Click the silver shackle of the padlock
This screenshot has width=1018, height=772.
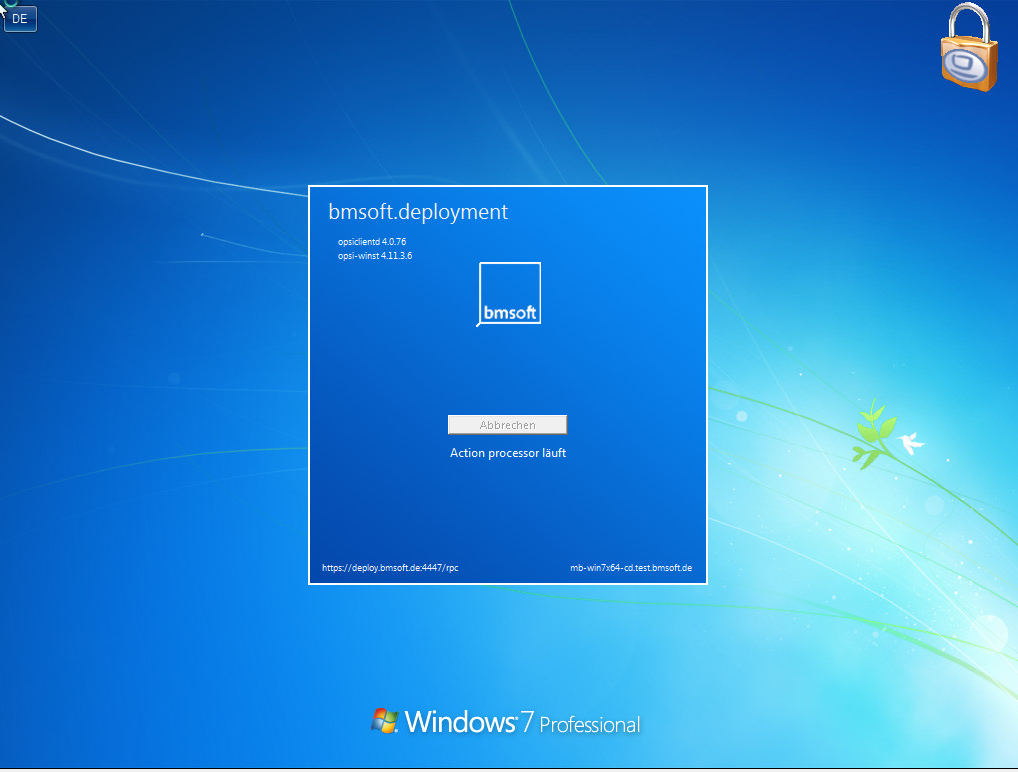tap(966, 20)
